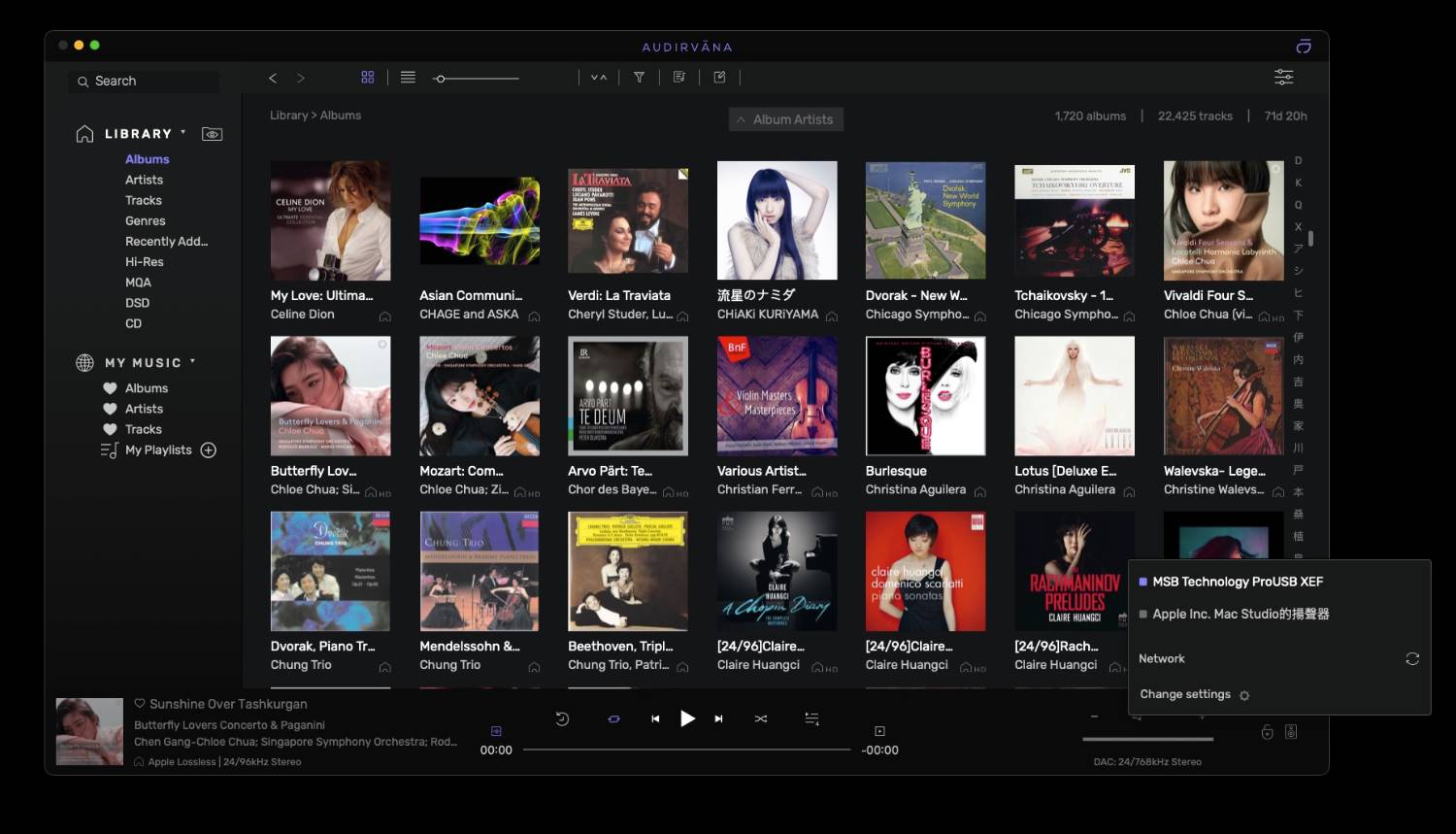The height and width of the screenshot is (834, 1456).
Task: Open the filter funnel icon
Action: coord(639,78)
